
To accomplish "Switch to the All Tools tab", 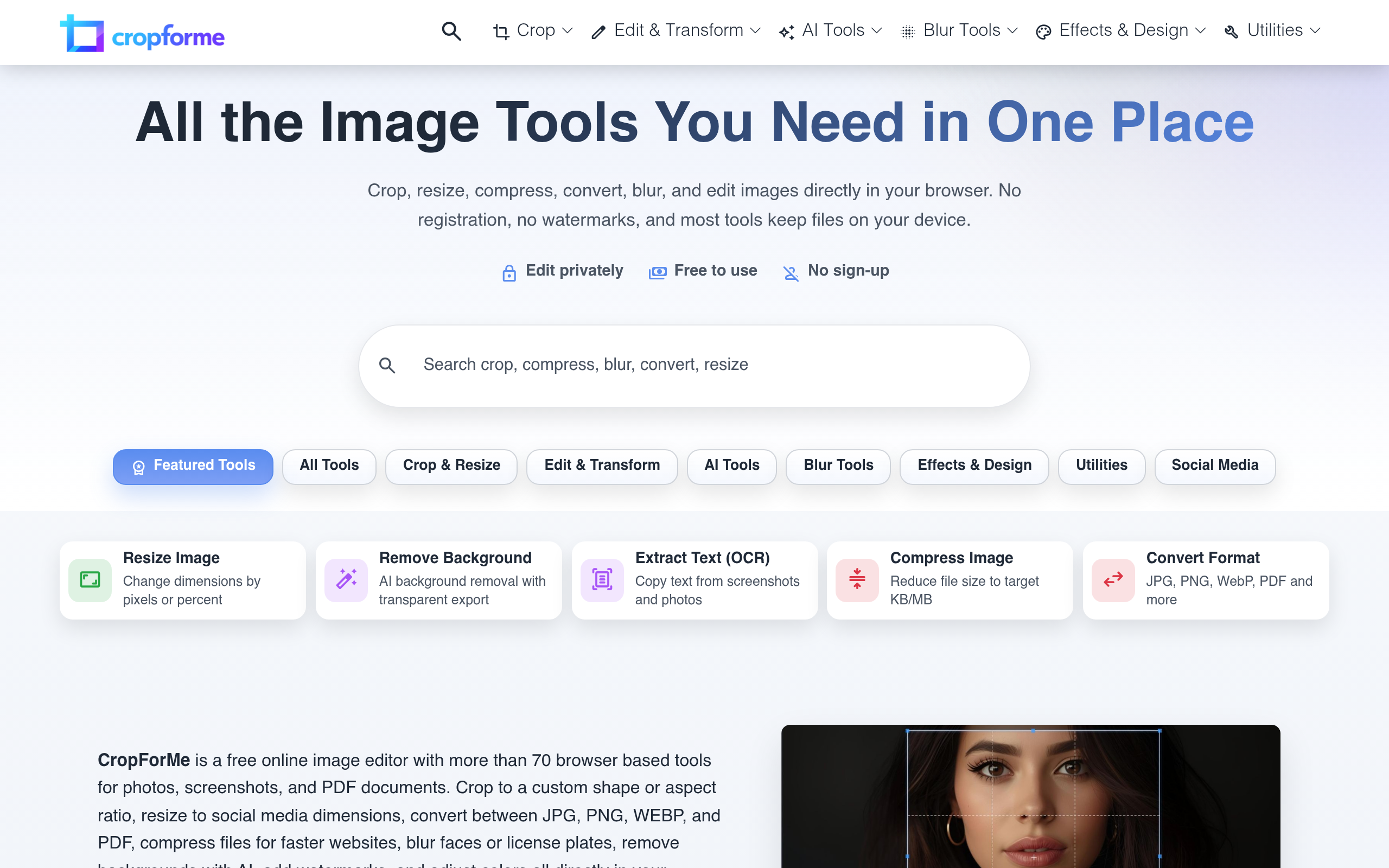I will 329,466.
